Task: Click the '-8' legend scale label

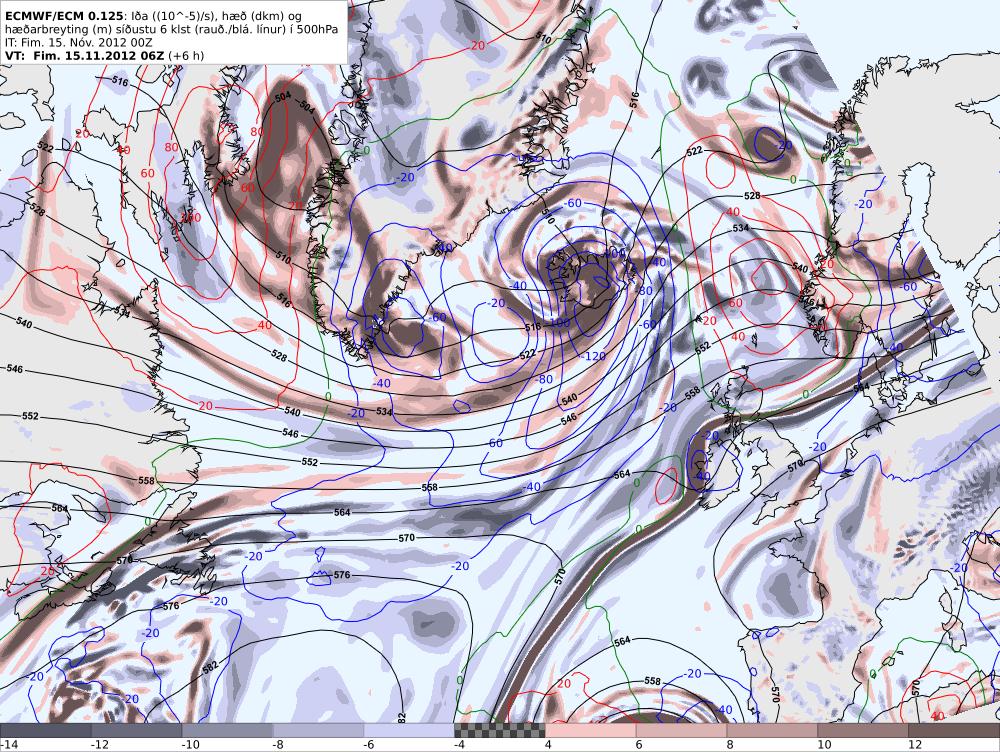Action: click(x=278, y=744)
